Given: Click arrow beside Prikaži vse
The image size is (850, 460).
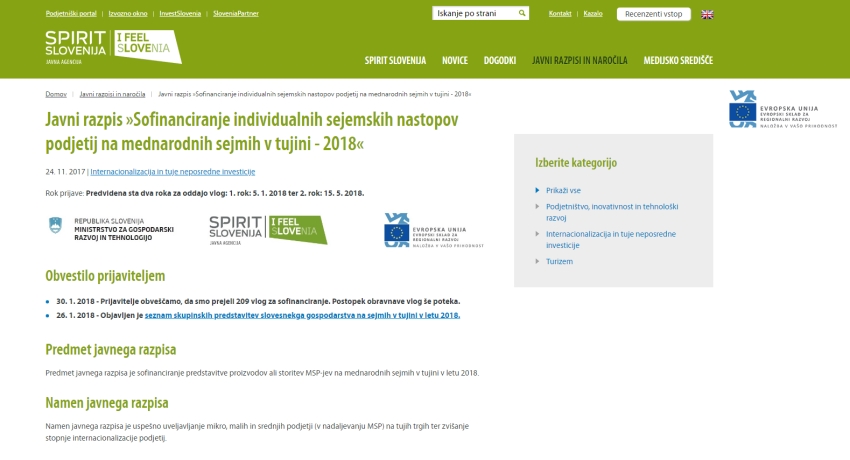Looking at the screenshot, I should (537, 190).
